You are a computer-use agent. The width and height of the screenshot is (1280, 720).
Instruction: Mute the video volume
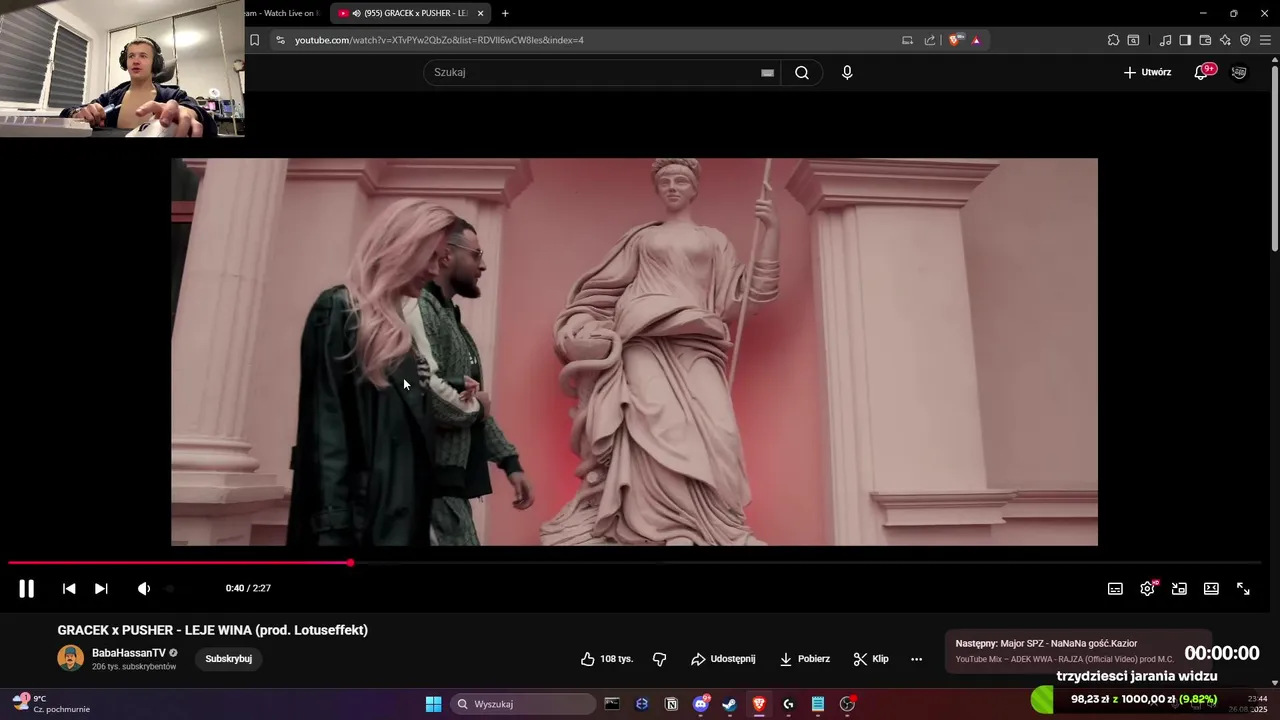click(144, 589)
